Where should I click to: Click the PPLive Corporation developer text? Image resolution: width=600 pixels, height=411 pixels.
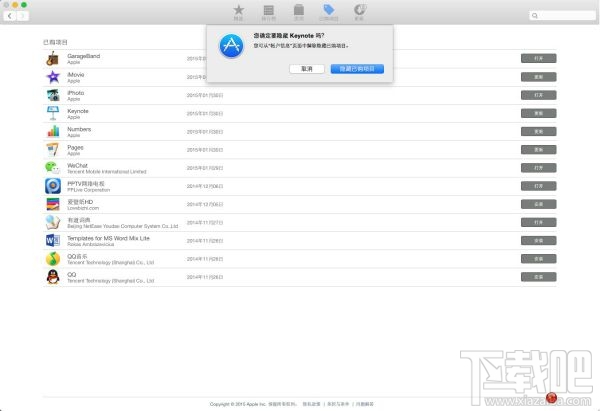point(88,190)
